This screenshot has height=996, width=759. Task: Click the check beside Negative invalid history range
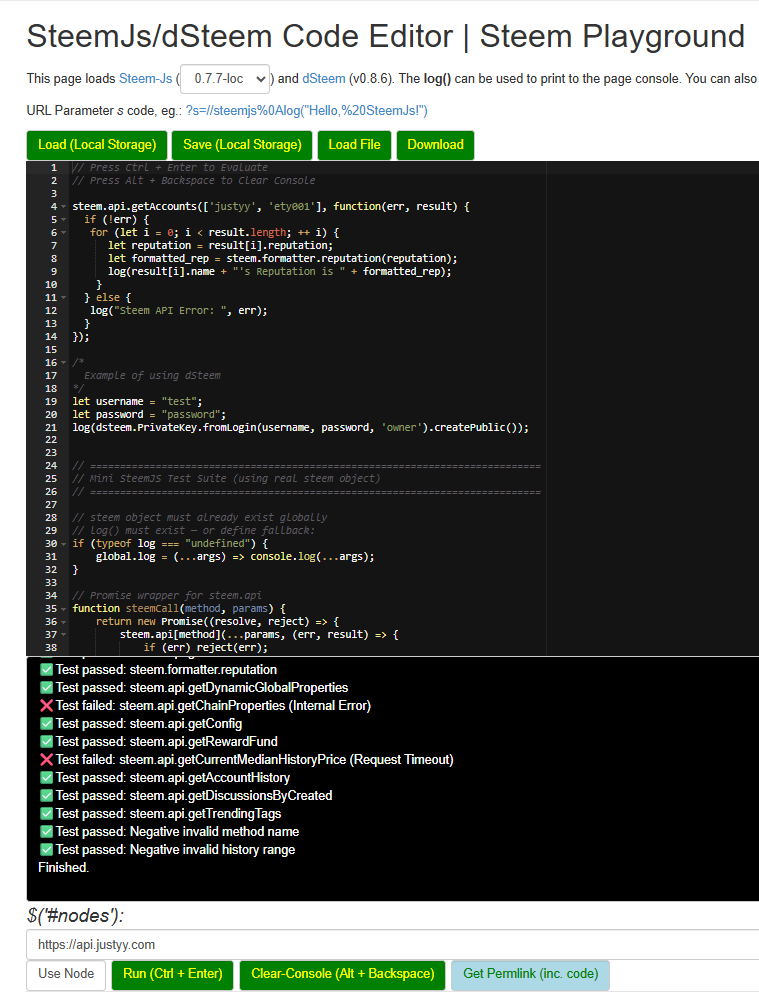[x=46, y=849]
